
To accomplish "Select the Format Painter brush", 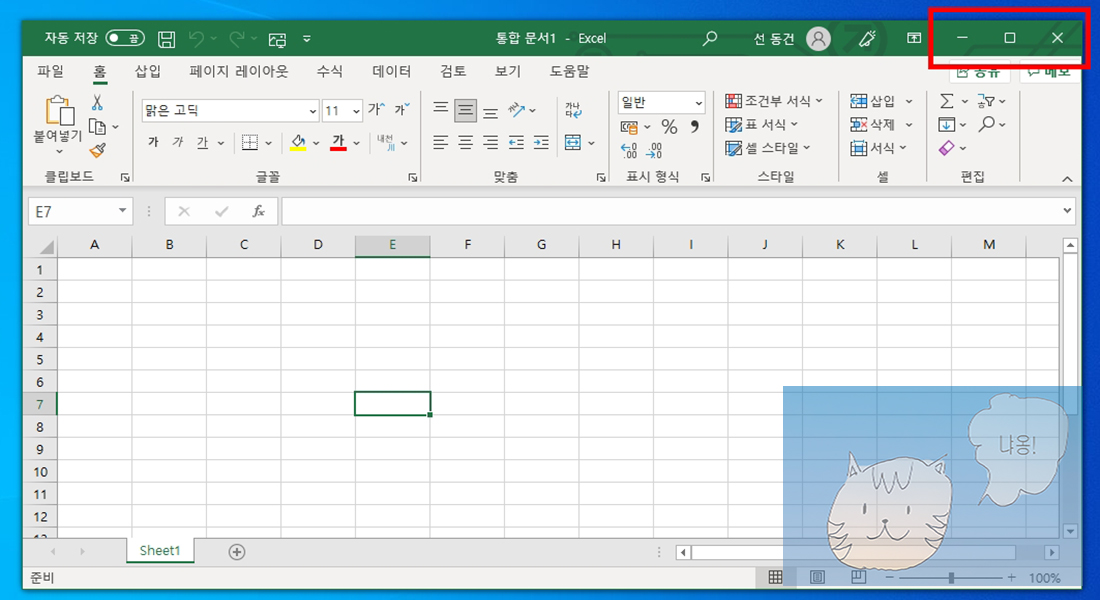I will tap(98, 150).
